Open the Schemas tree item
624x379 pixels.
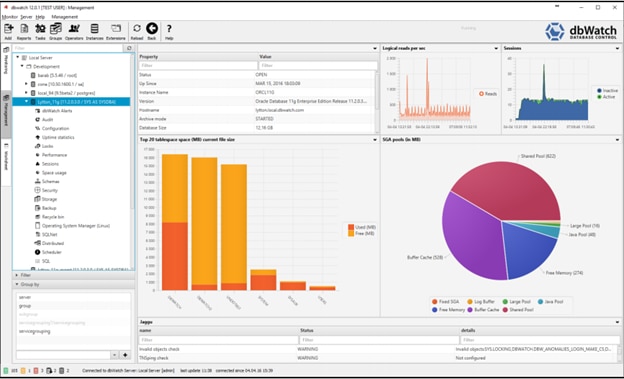pos(51,181)
